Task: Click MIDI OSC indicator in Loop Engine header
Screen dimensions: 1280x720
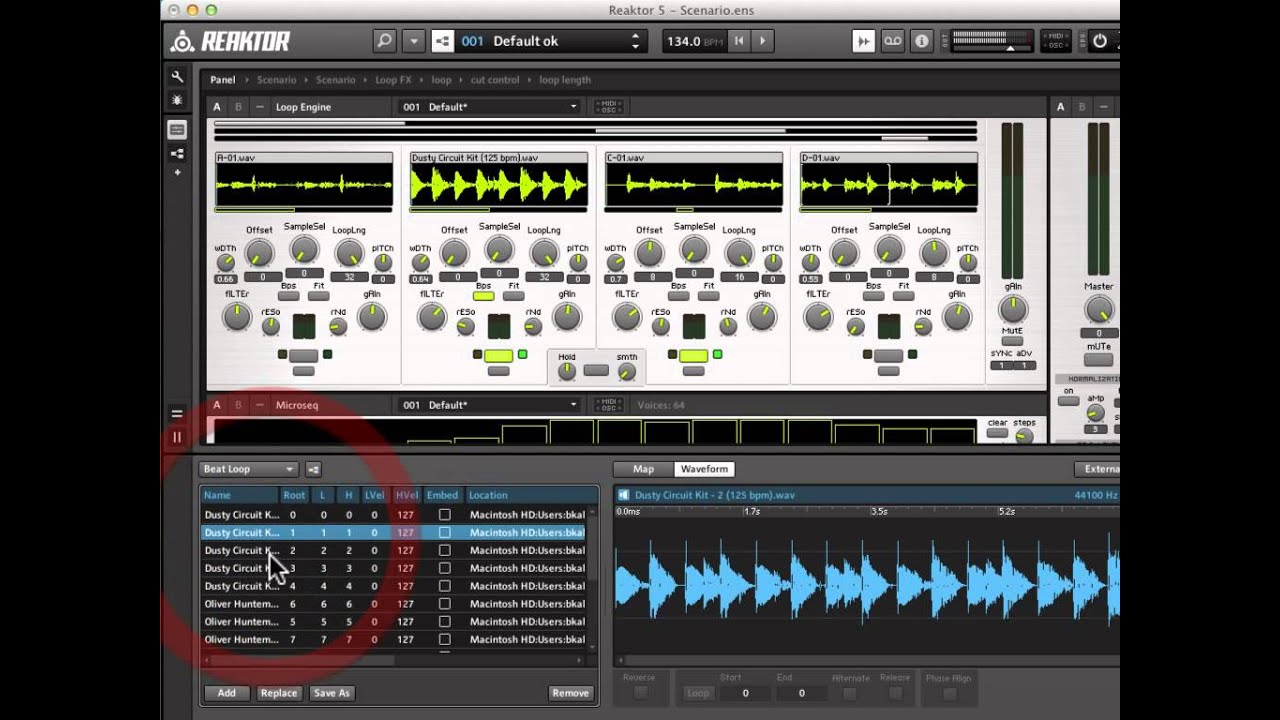Action: 608,107
